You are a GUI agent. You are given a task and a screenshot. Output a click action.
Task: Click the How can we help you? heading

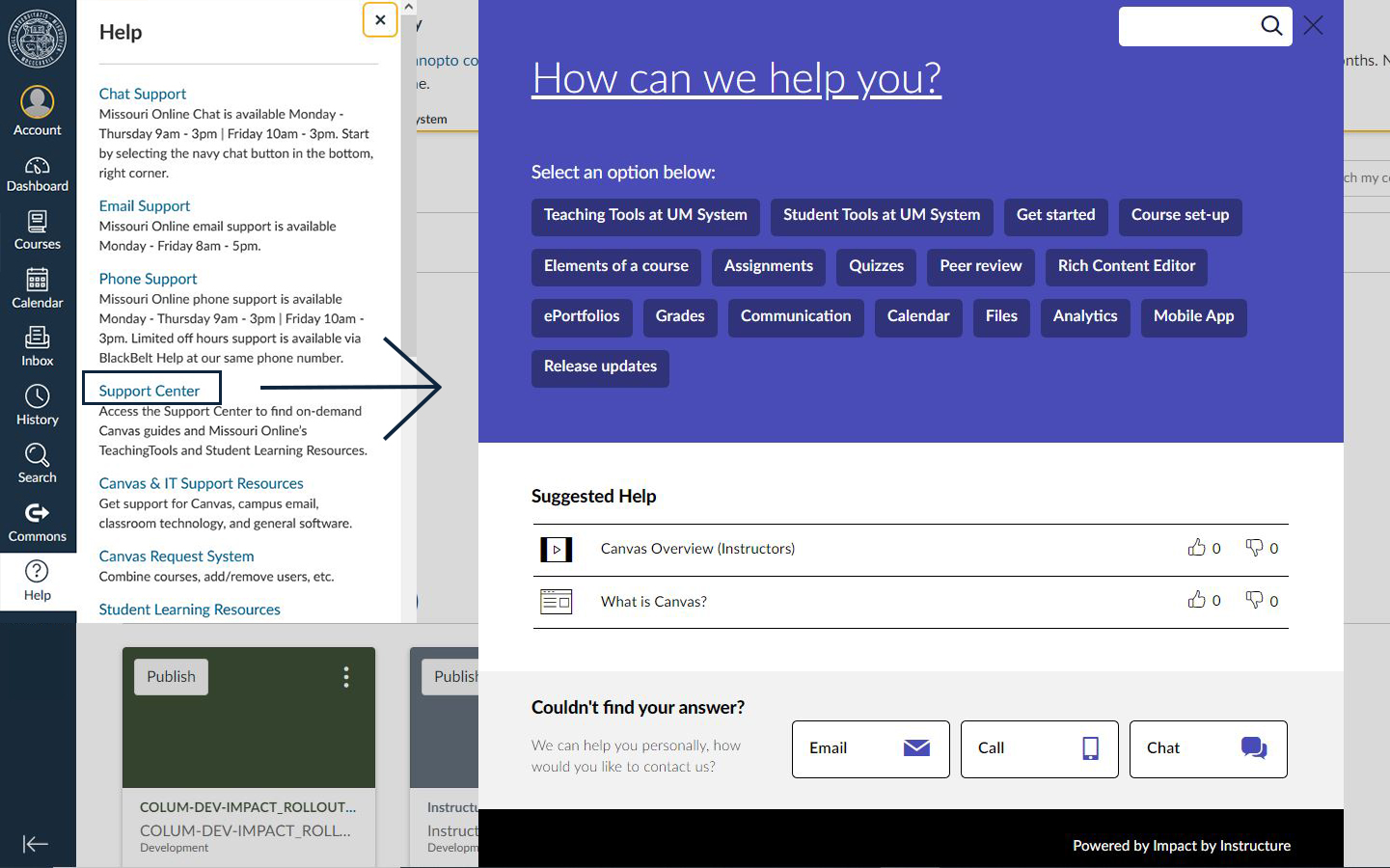[x=736, y=78]
